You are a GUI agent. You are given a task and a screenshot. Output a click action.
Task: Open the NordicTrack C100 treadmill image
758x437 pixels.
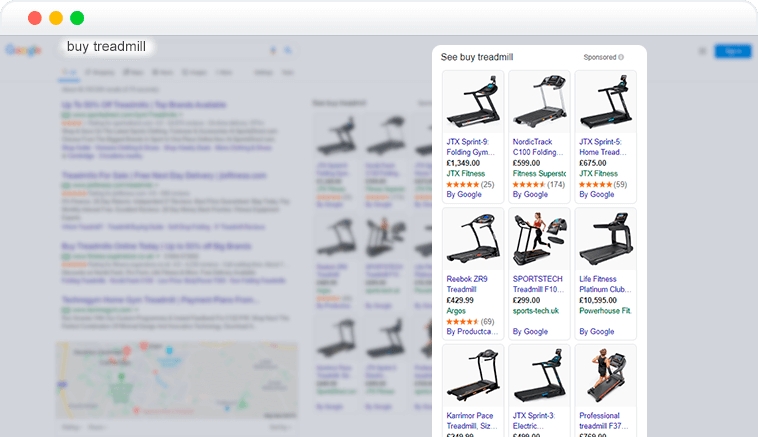539,102
